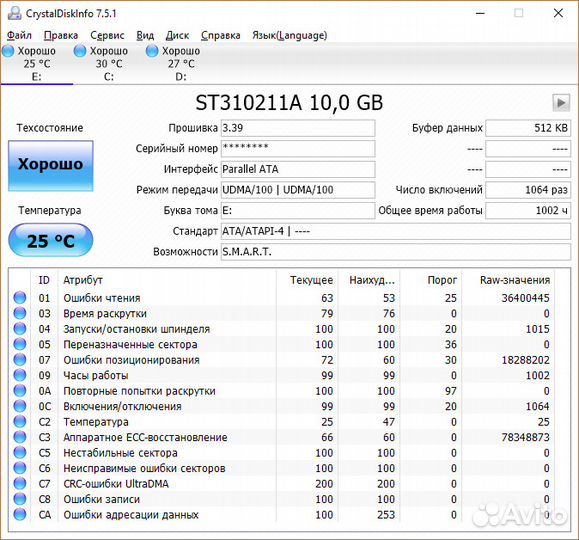Click the status orb of Аппаратное ECC-восстановление row
This screenshot has width=579, height=540.
pos(20,437)
